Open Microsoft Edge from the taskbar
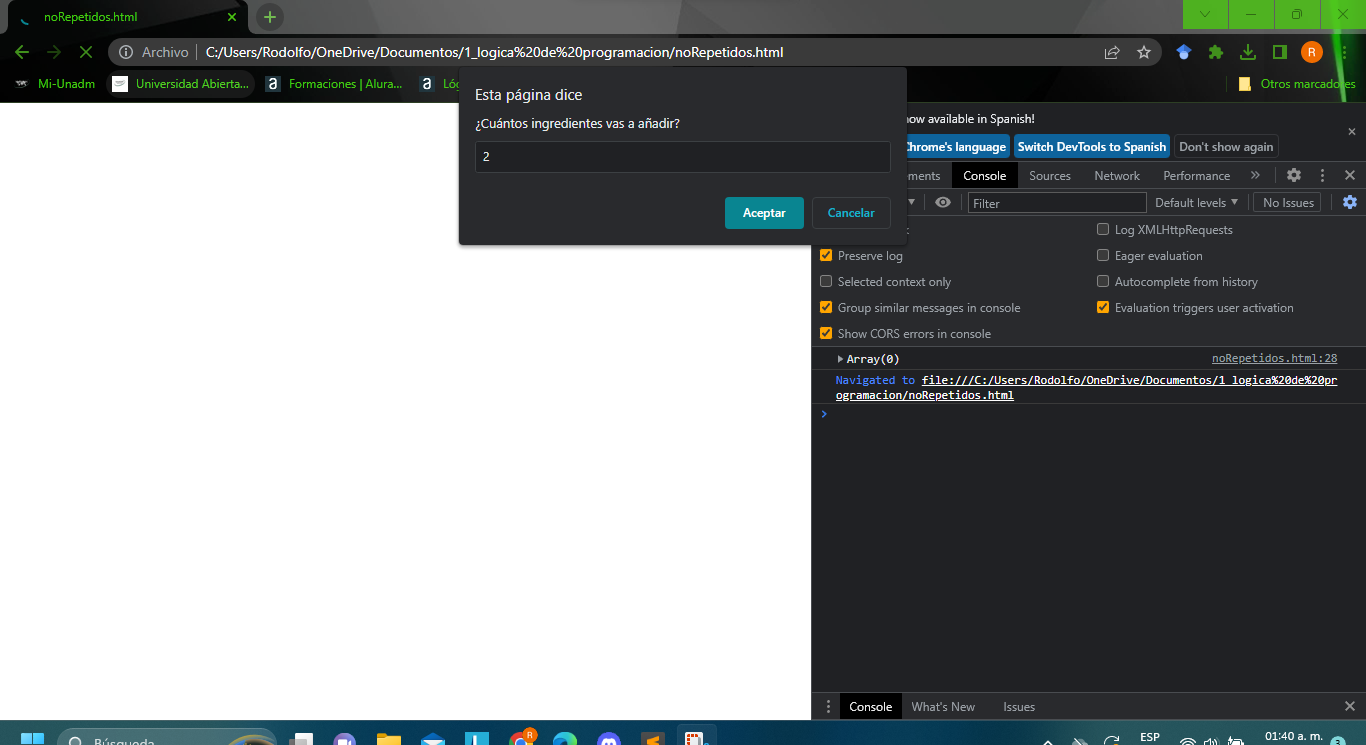1366x745 pixels. pyautogui.click(x=565, y=739)
